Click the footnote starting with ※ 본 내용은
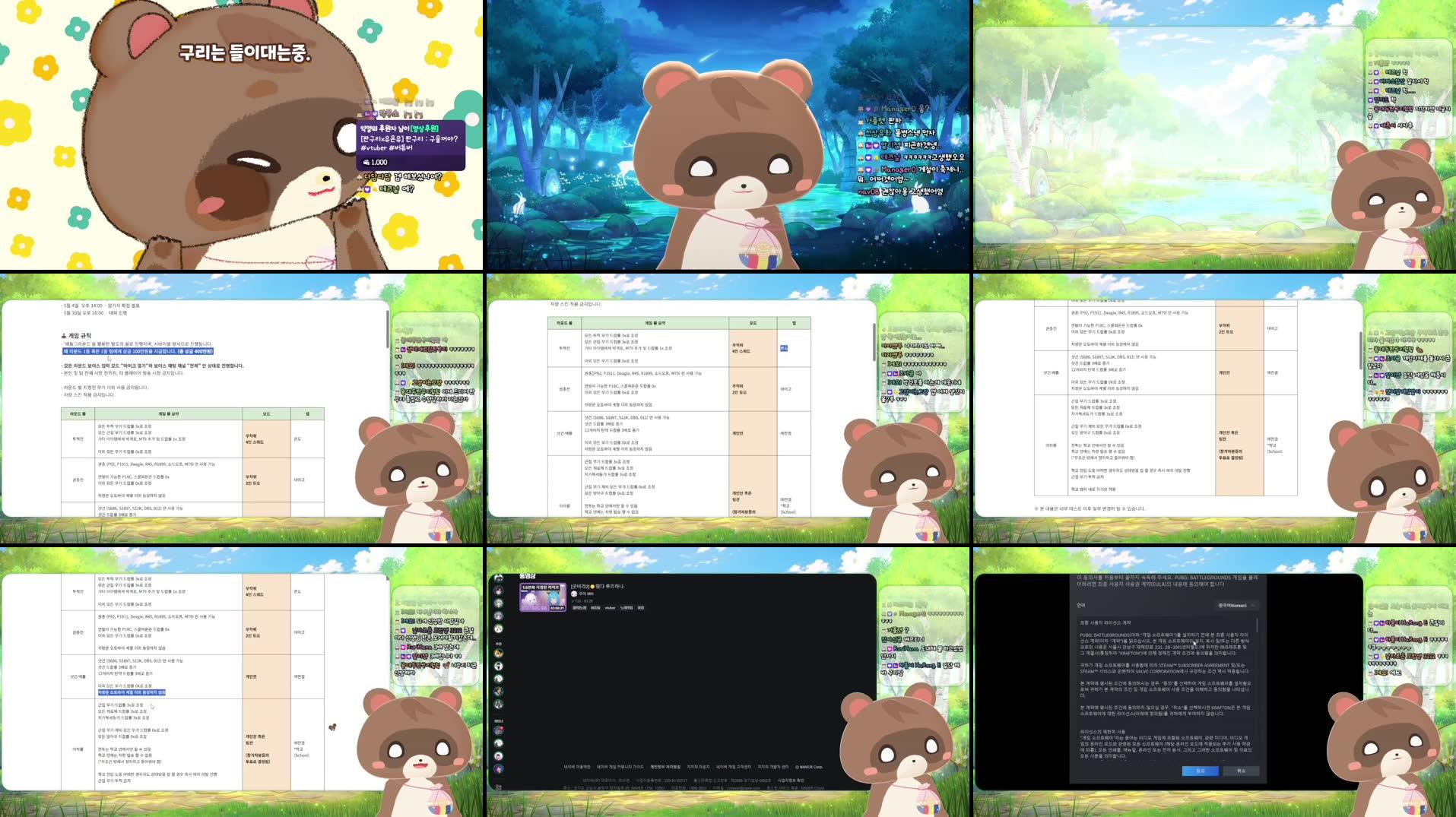1456x817 pixels. (x=1090, y=508)
